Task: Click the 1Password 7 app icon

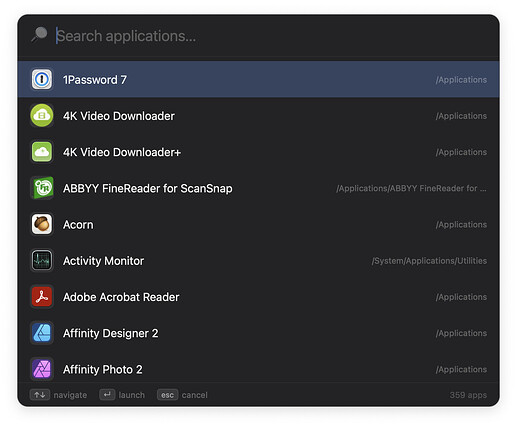Action: pyautogui.click(x=42, y=79)
